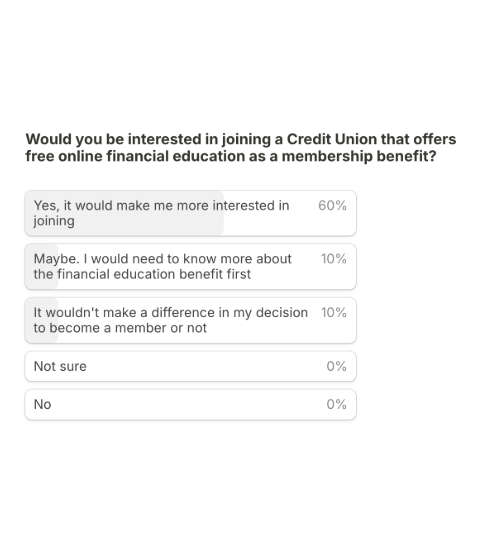This screenshot has height=550, width=480.
Task: Click "to become a member or not" text line
Action: pos(120,328)
